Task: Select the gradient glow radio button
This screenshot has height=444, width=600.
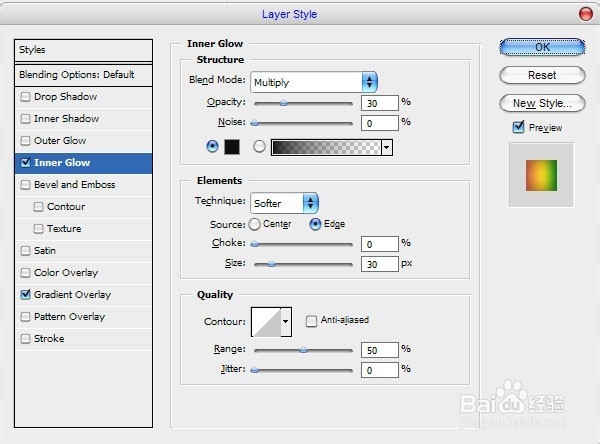Action: click(259, 146)
